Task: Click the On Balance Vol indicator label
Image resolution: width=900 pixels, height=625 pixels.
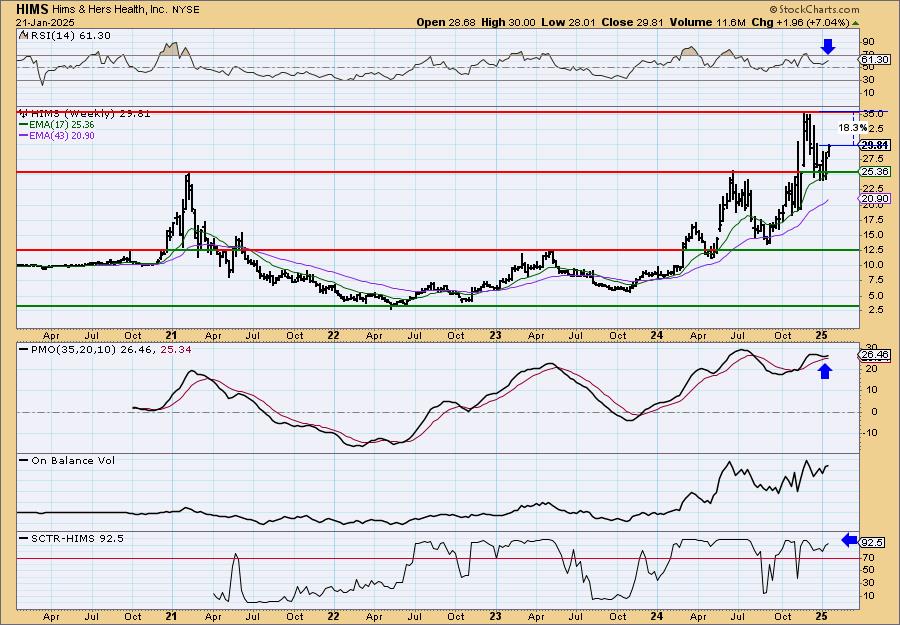Action: point(72,460)
